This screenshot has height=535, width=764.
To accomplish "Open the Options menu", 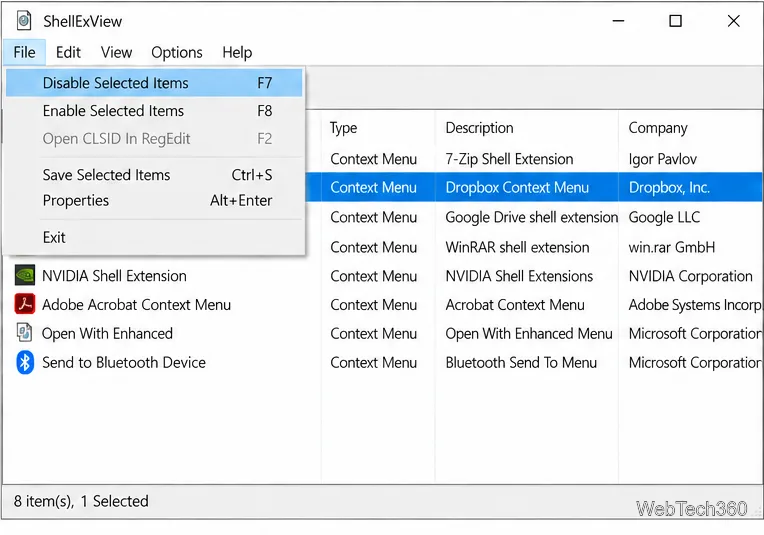I will (177, 52).
